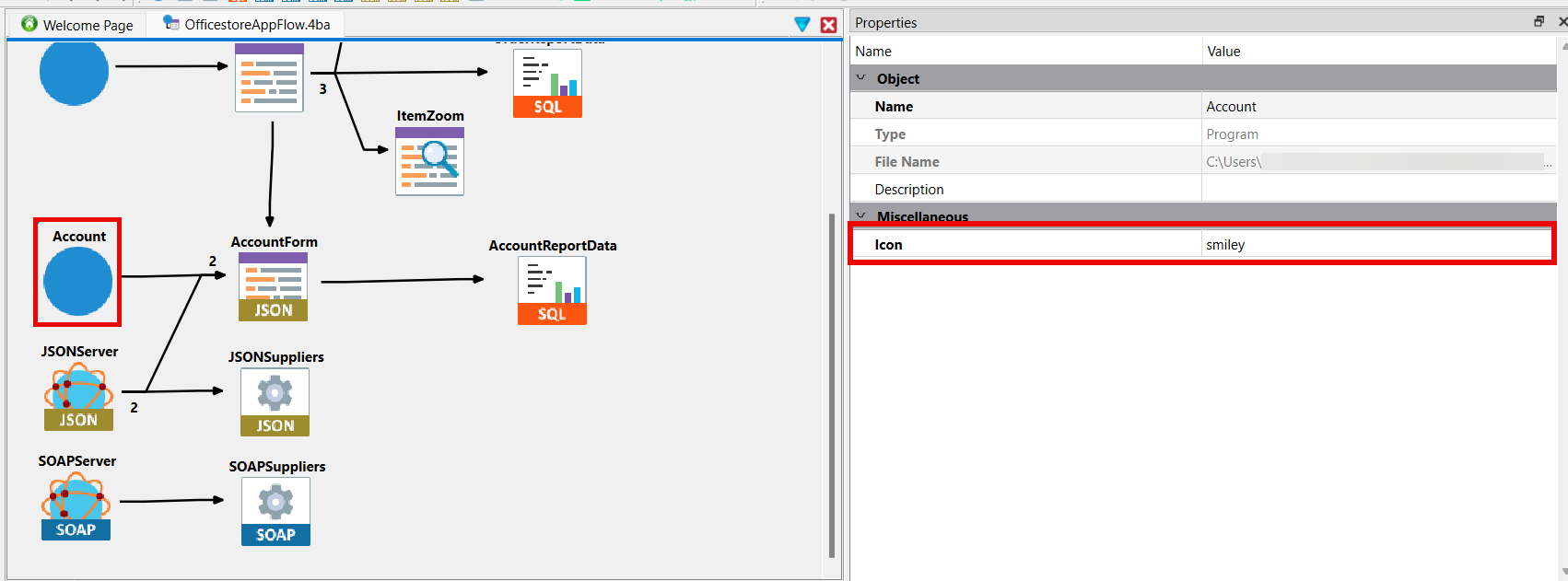Switch to the Welcome Page tab
The height and width of the screenshot is (581, 1568).
pos(77,25)
